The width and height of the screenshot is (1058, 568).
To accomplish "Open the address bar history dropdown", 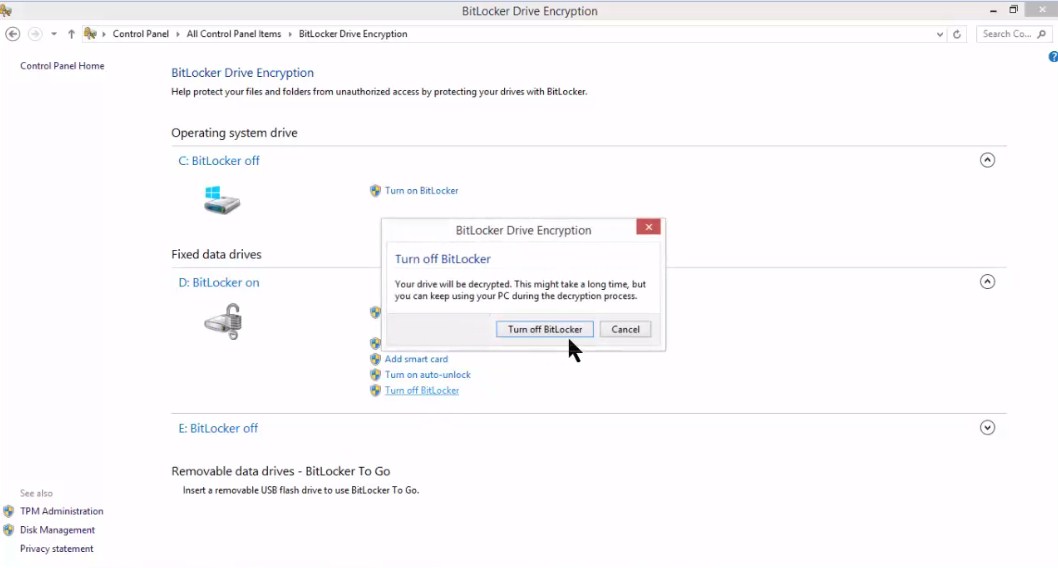I will [x=939, y=34].
